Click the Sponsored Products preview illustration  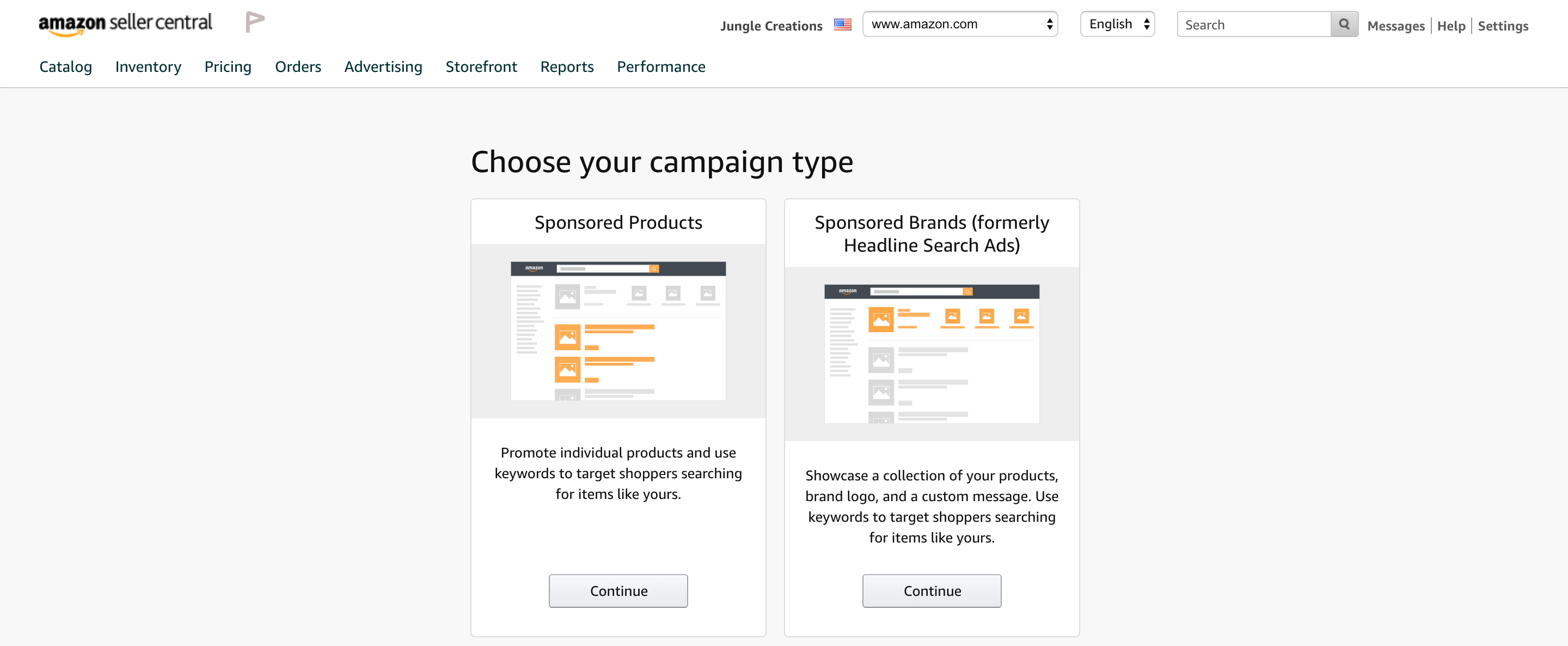click(618, 331)
